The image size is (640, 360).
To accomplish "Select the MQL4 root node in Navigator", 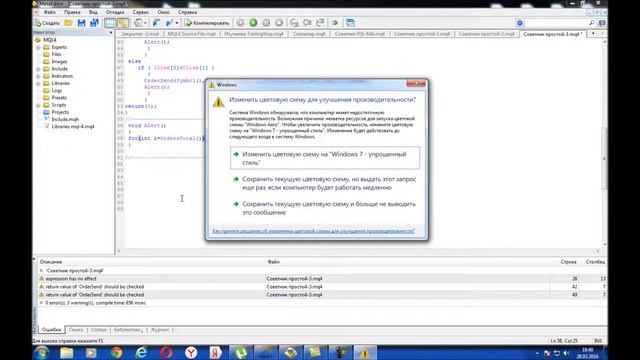I will click(x=49, y=40).
